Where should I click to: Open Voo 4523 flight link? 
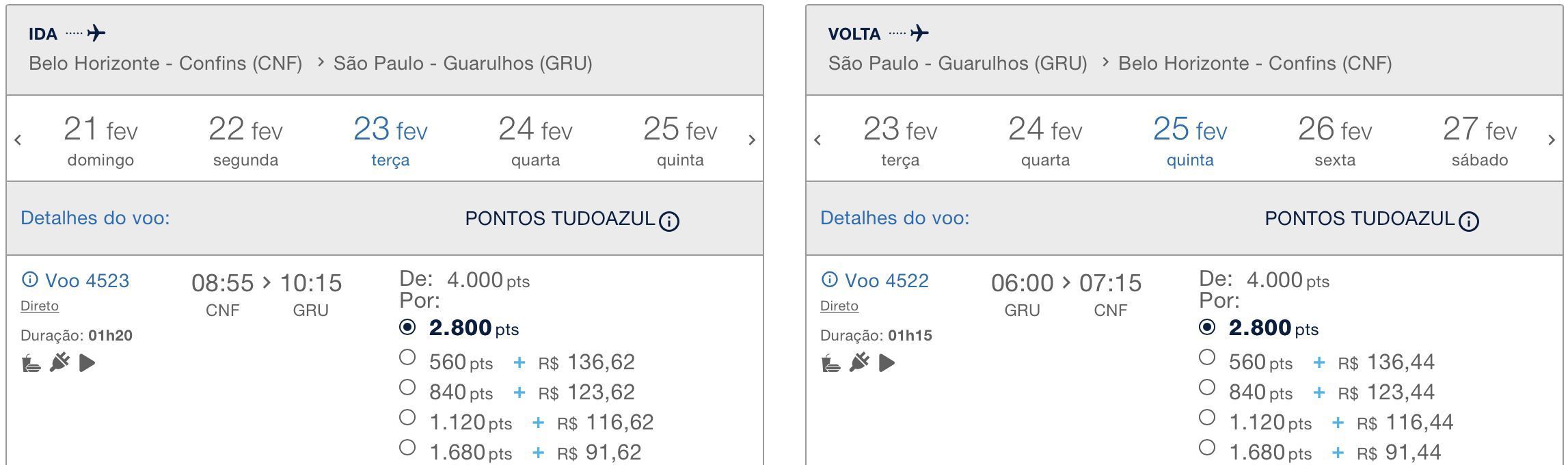[87, 280]
